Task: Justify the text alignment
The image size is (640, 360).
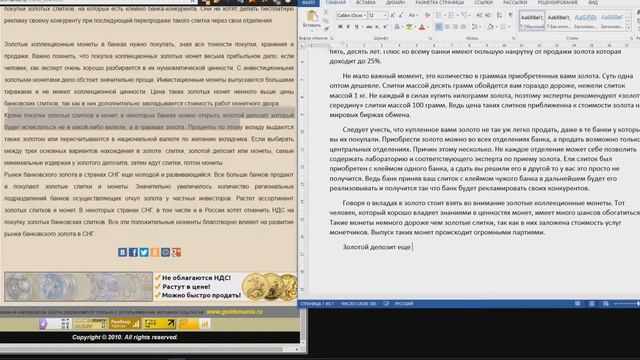Action: (464, 27)
